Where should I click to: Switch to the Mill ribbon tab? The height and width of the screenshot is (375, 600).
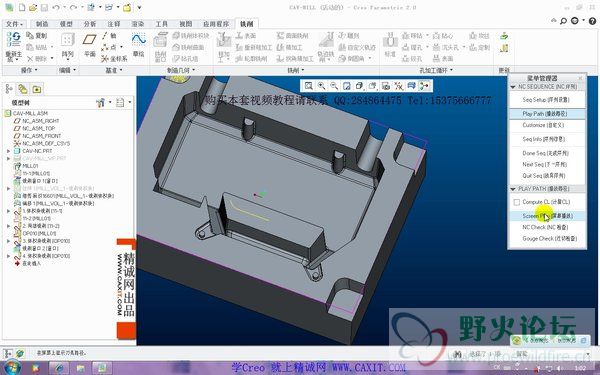coord(246,24)
